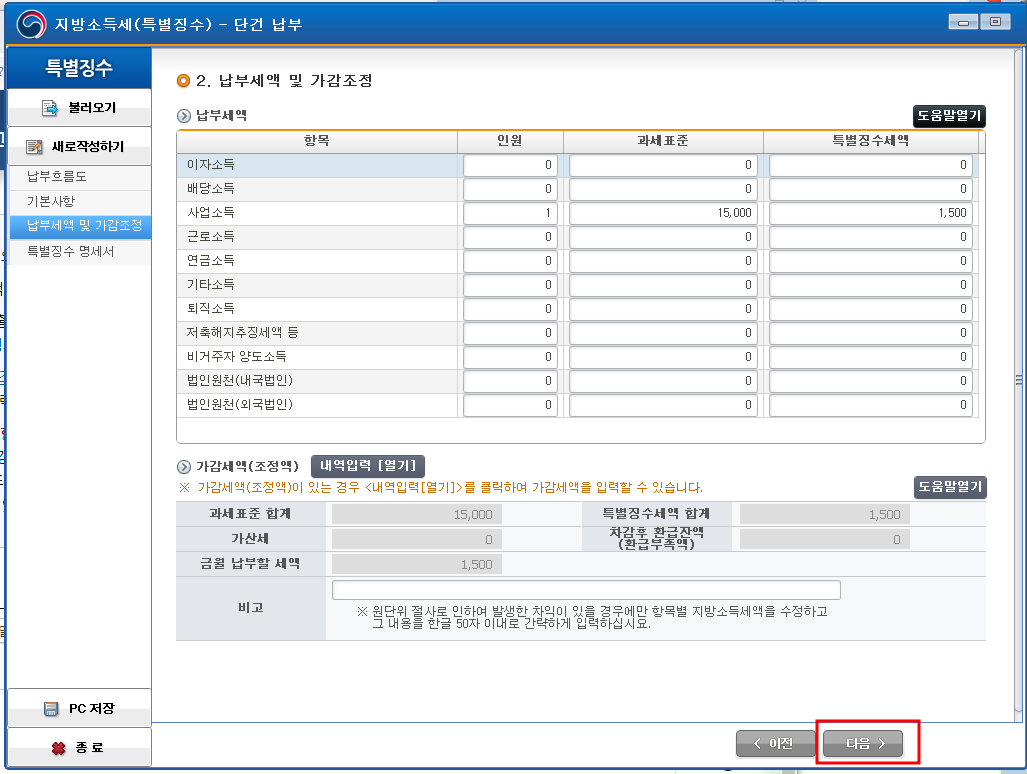Click the 새로작성하기 new document icon
1027x774 pixels.
coord(34,147)
